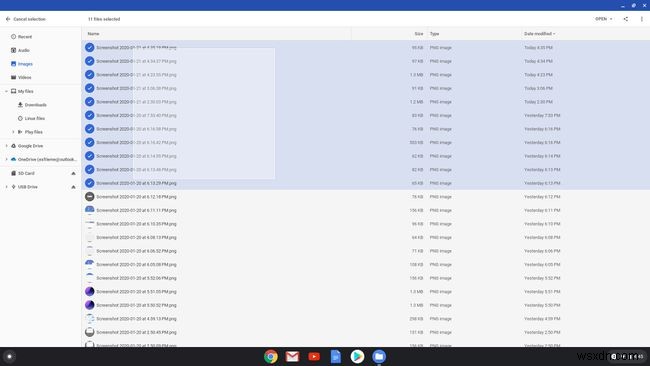Sort by the Type column header

pos(434,34)
